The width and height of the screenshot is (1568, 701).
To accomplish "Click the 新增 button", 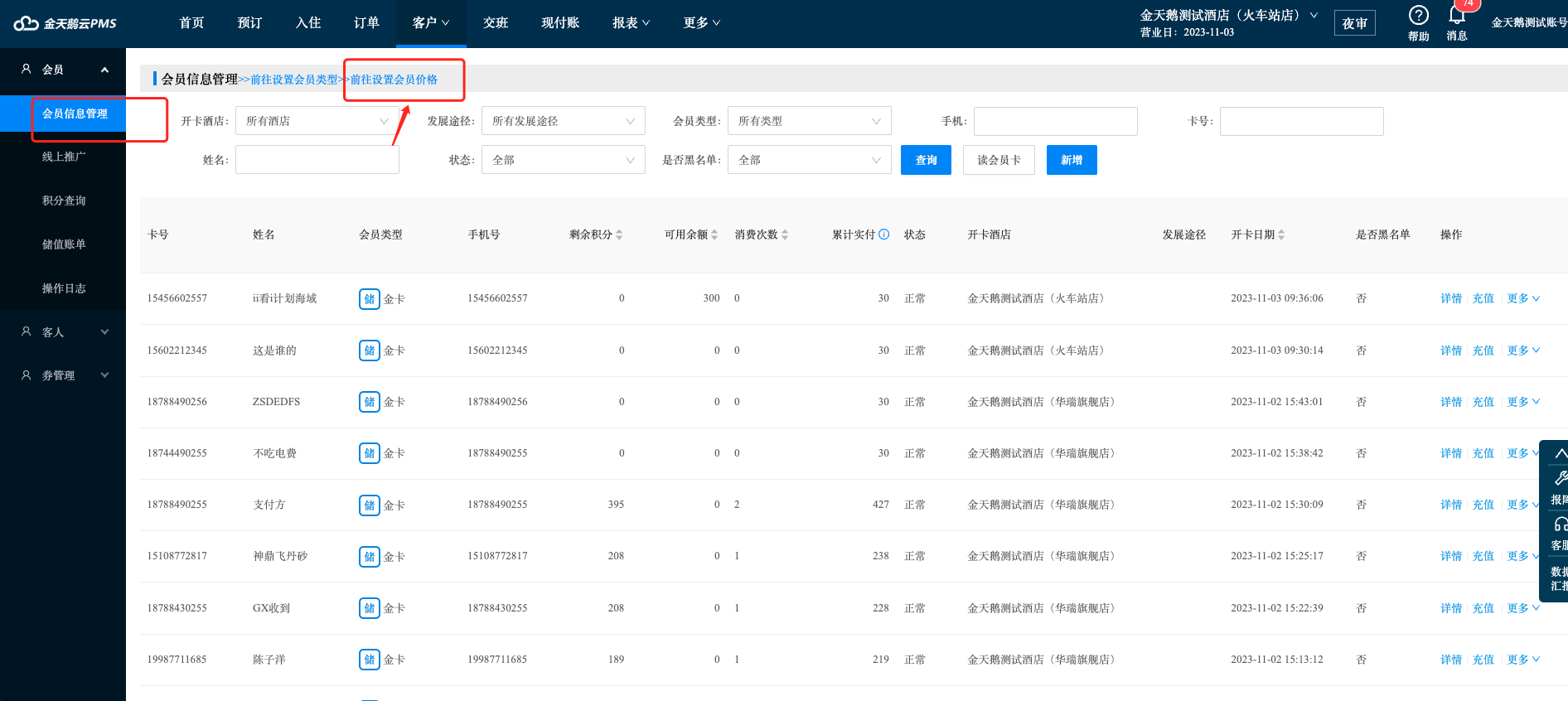I will (1072, 160).
